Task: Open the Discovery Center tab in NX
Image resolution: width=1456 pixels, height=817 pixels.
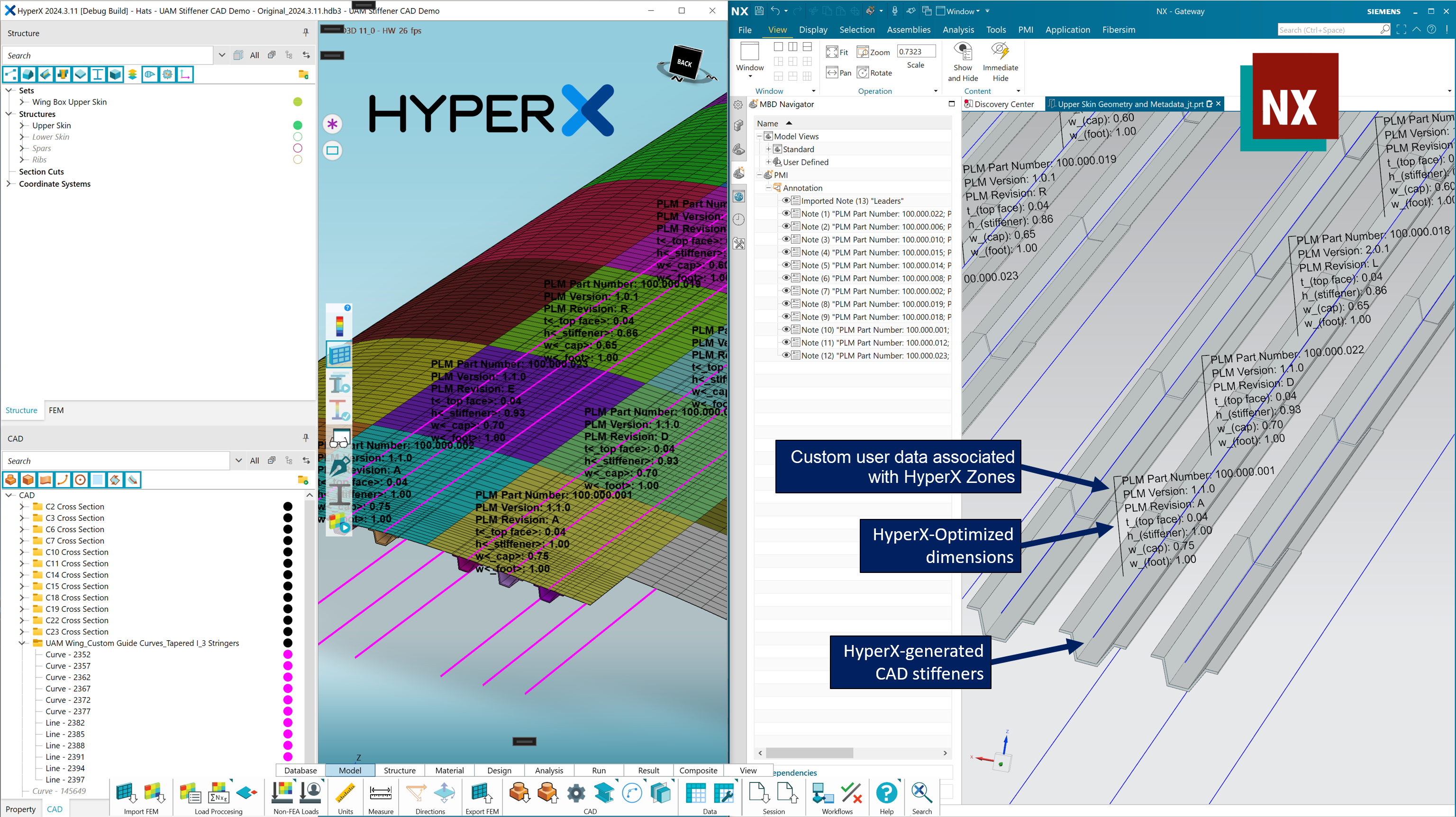Action: 999,104
